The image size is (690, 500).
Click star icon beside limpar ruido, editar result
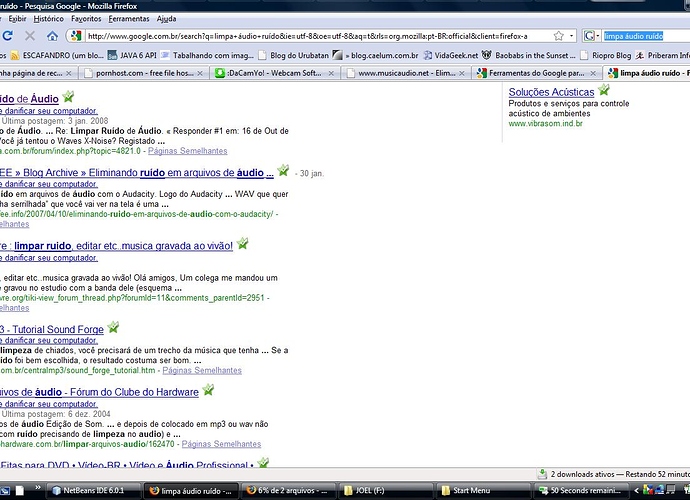(242, 243)
